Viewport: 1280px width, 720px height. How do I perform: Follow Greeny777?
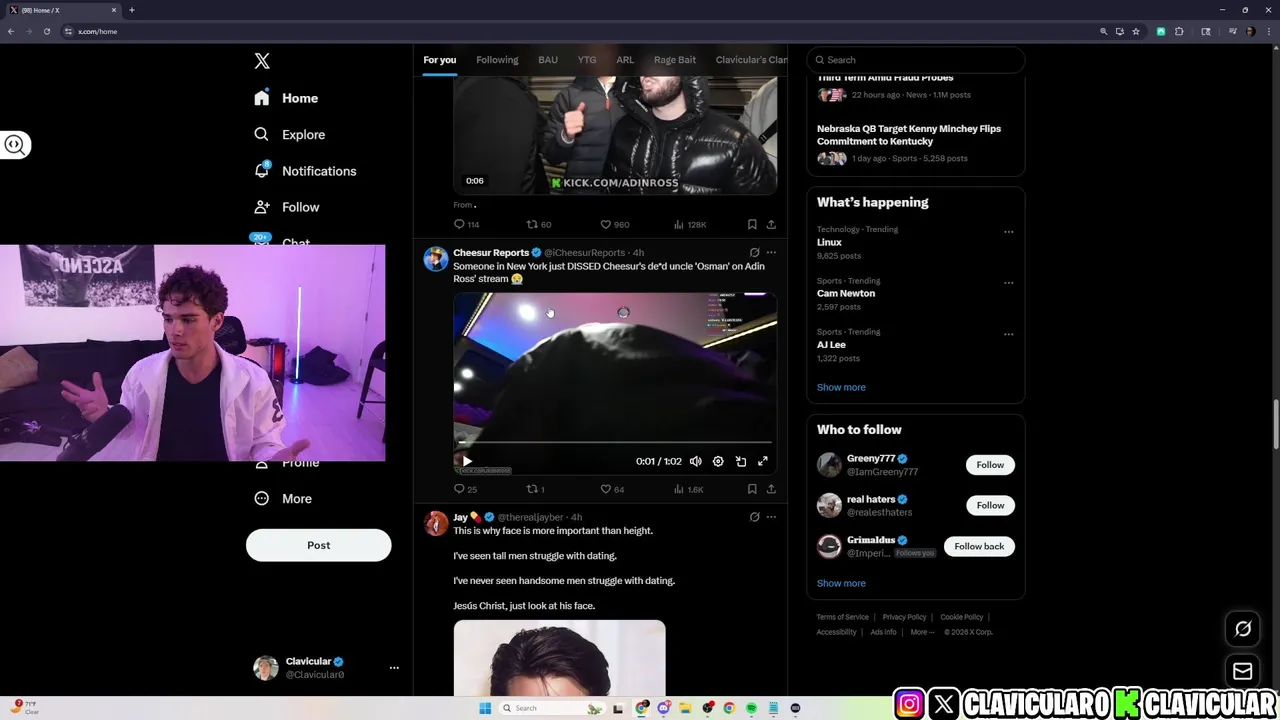[990, 464]
